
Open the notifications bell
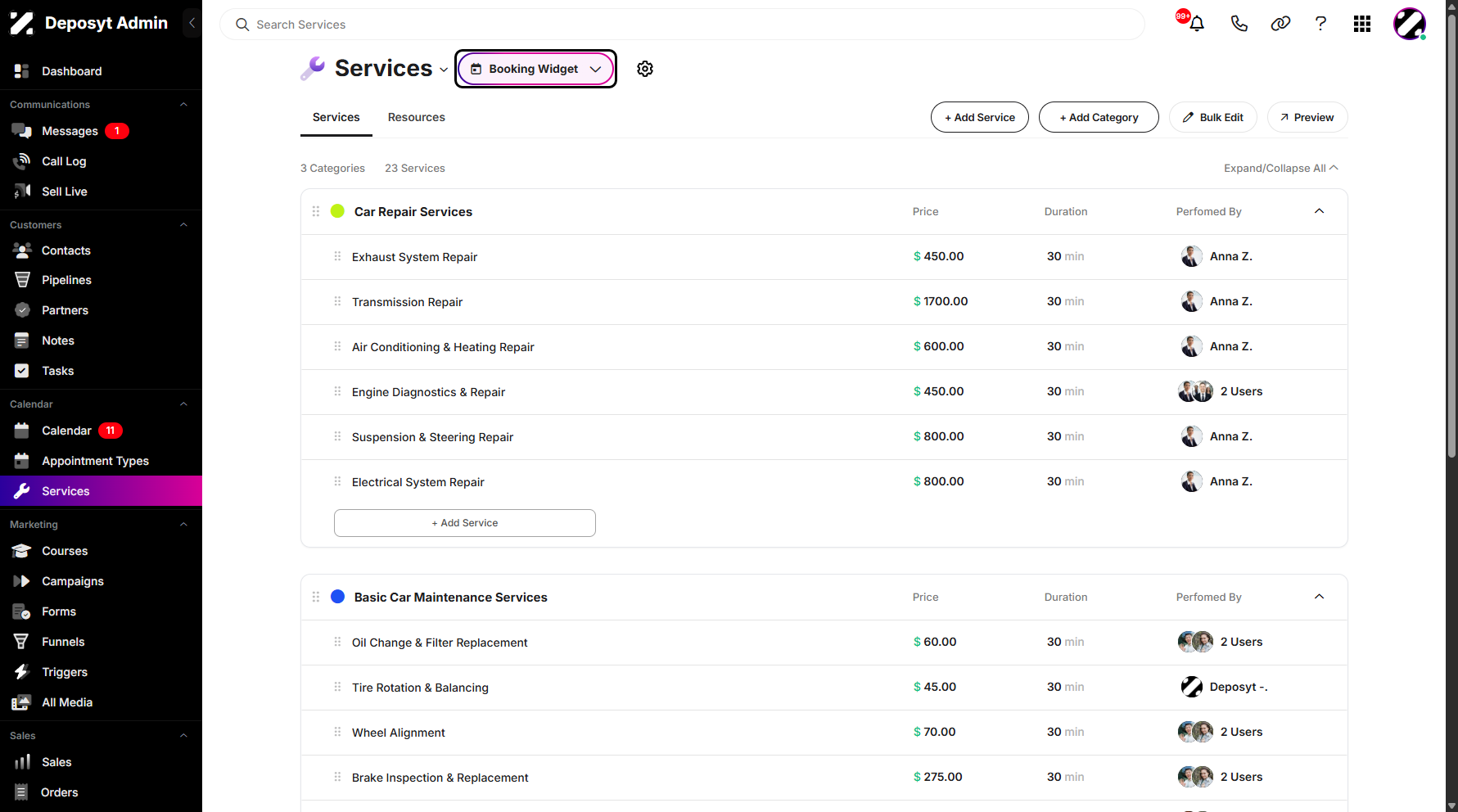(x=1196, y=24)
